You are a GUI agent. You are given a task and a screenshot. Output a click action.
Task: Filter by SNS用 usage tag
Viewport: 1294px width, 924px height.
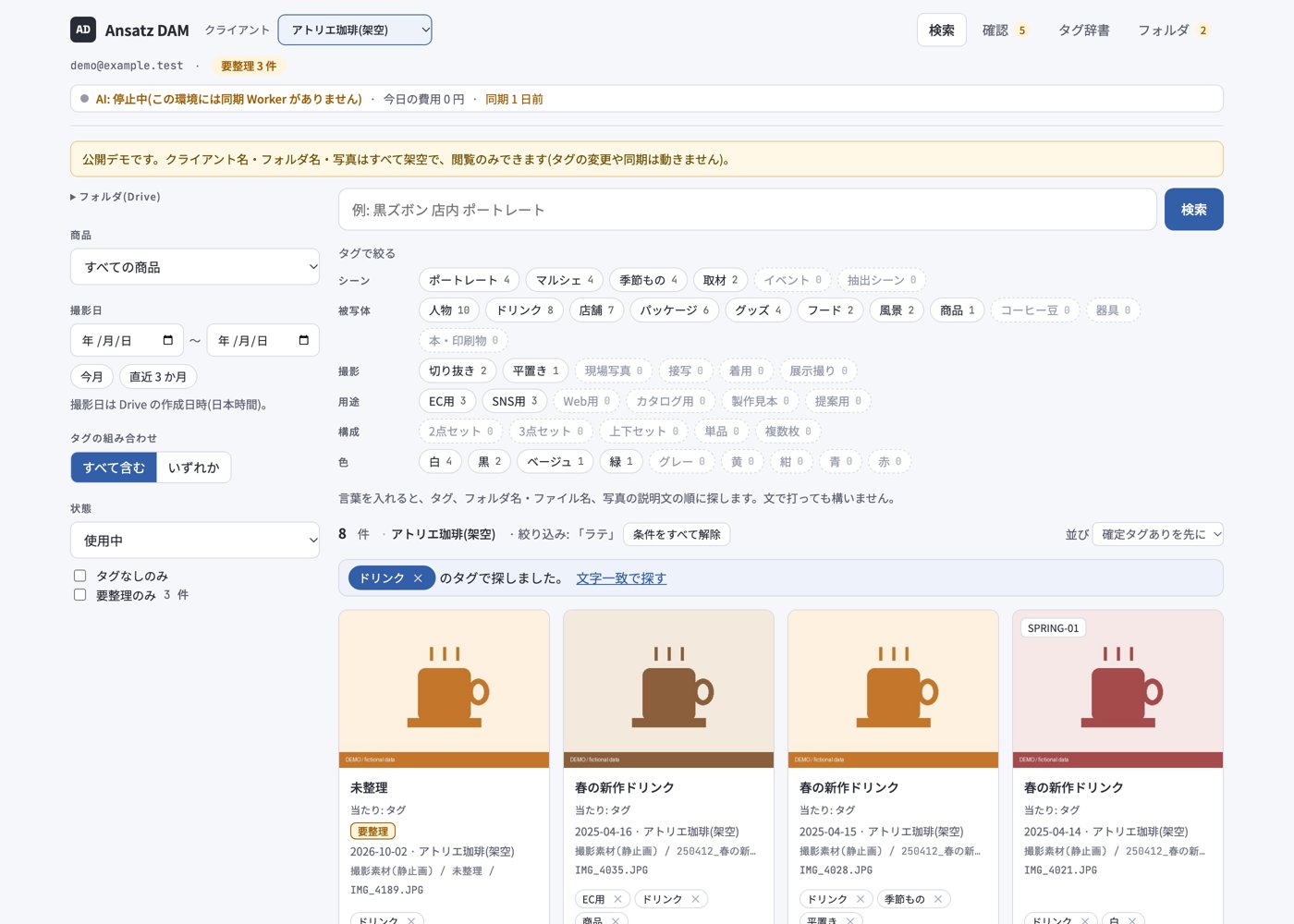click(x=514, y=401)
